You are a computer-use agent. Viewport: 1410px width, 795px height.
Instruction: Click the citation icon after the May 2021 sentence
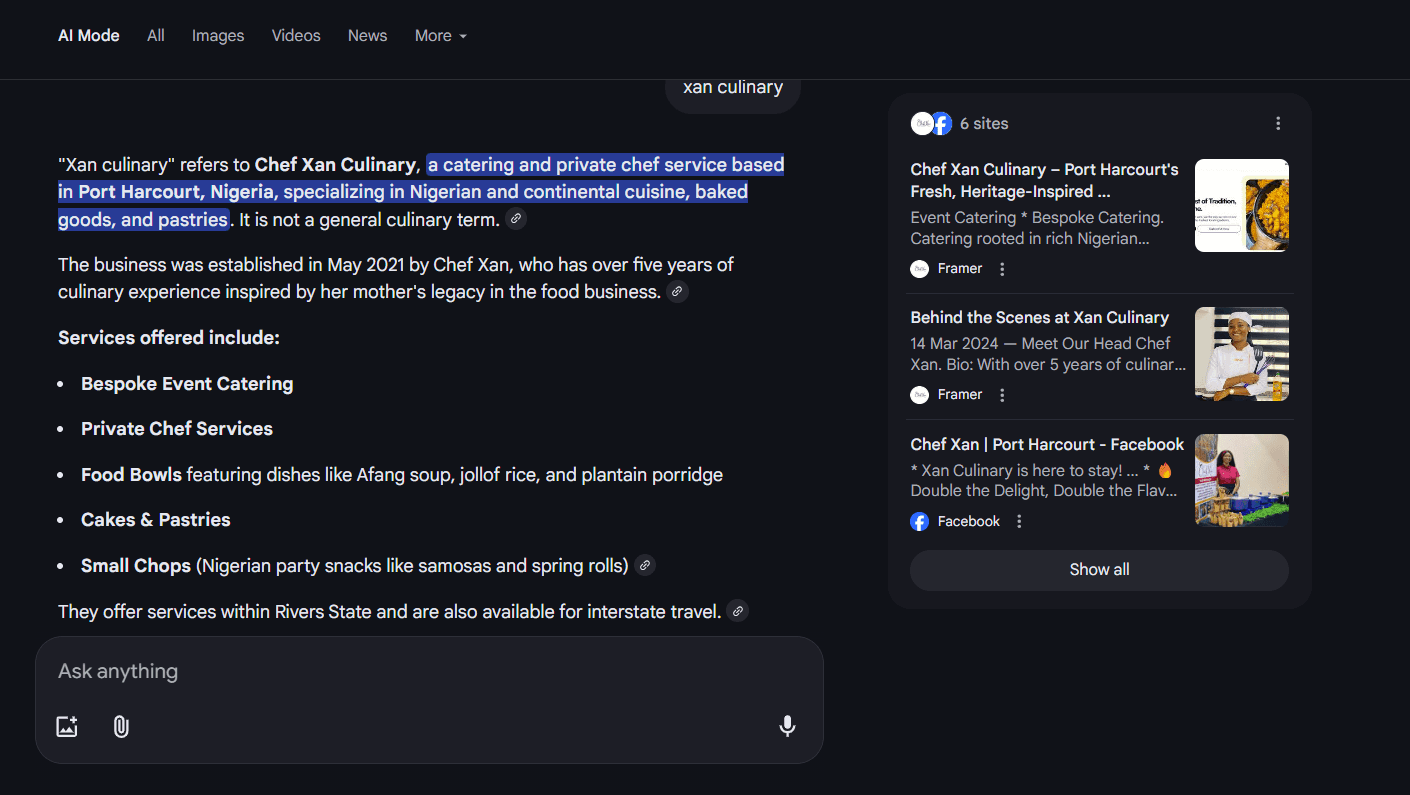(677, 291)
